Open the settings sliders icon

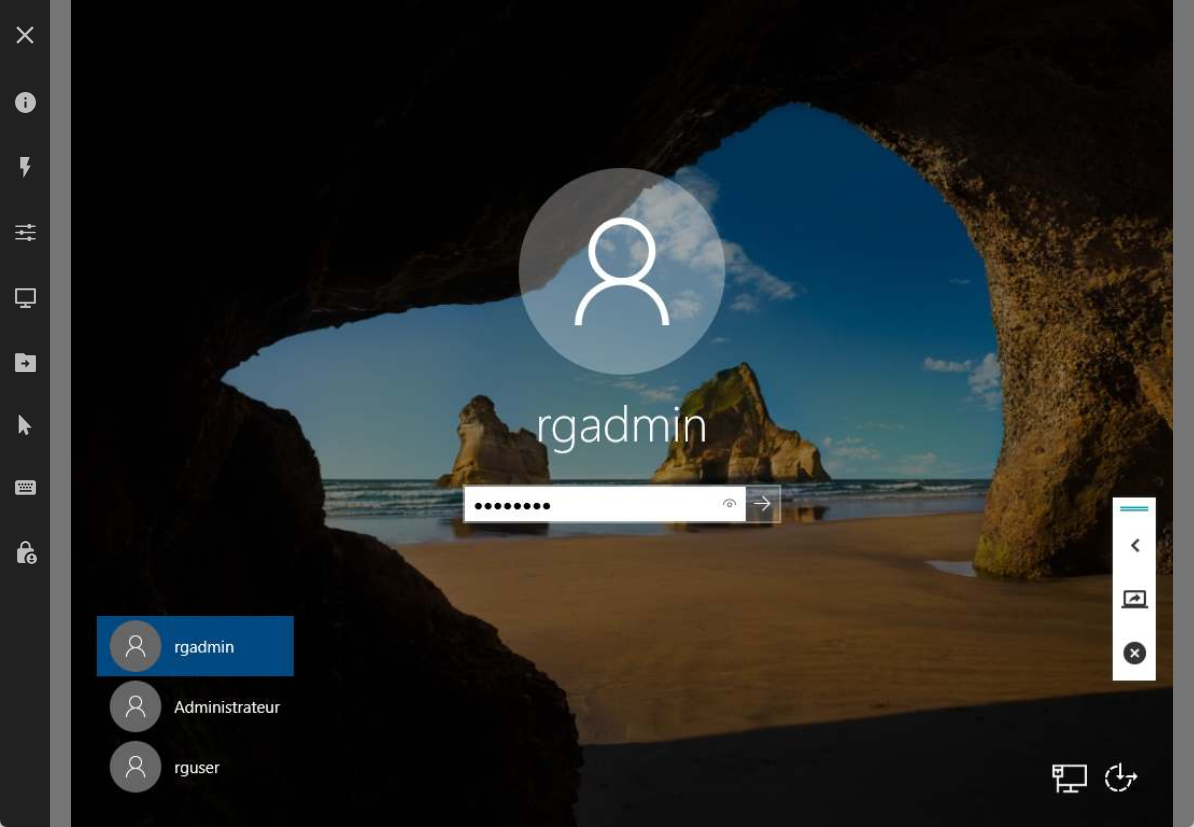[25, 232]
